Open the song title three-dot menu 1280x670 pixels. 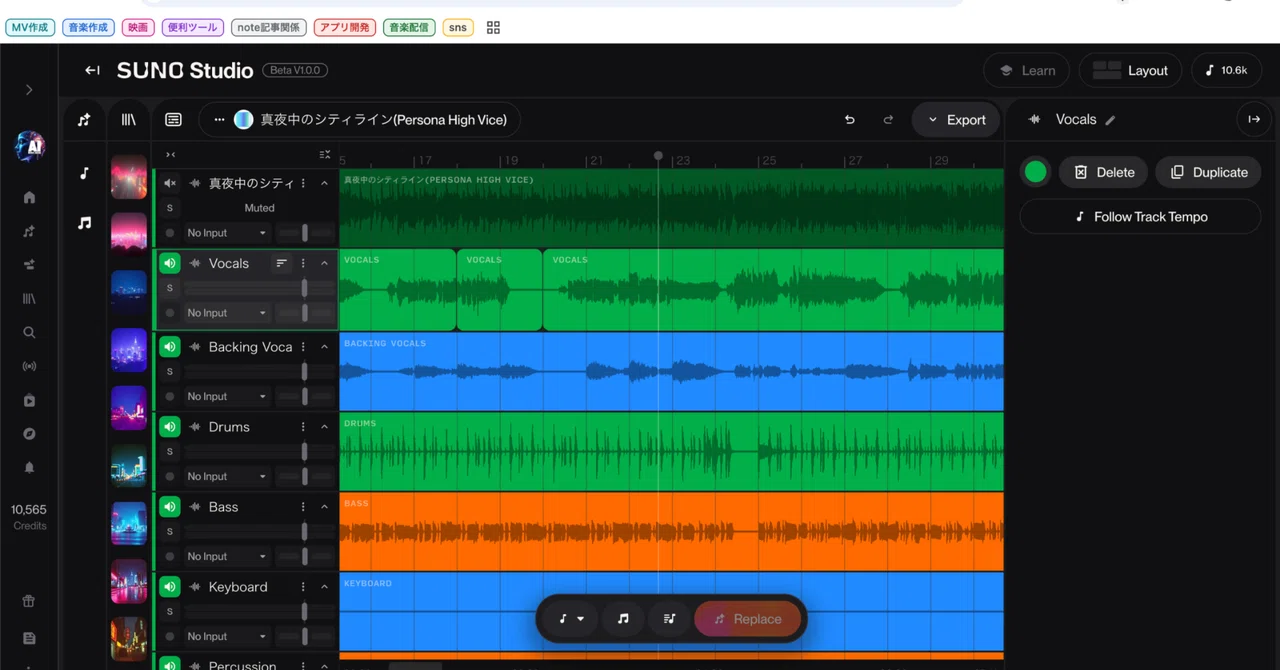(x=219, y=120)
